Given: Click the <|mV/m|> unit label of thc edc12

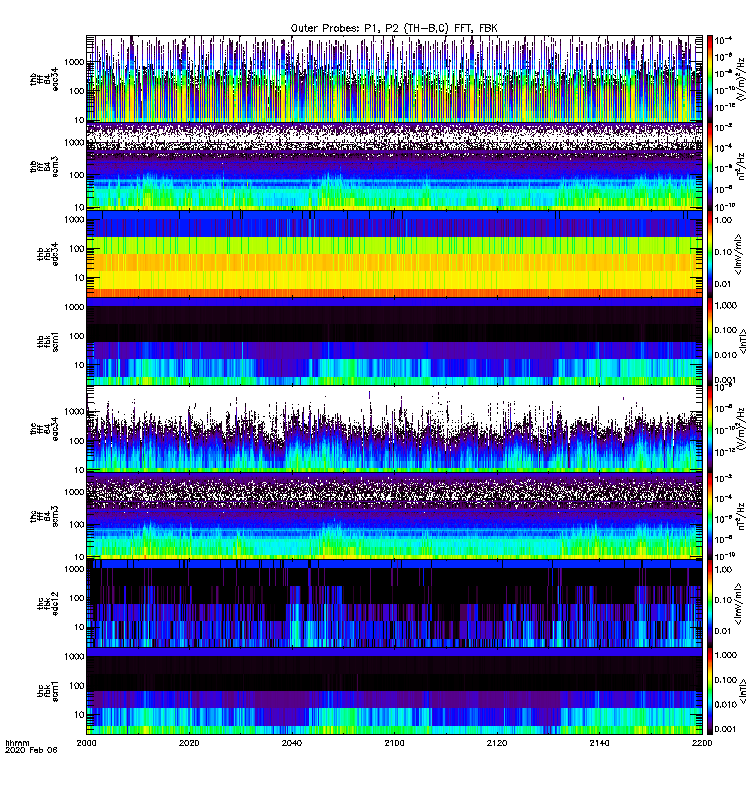Looking at the screenshot, I should pyautogui.click(x=740, y=604).
